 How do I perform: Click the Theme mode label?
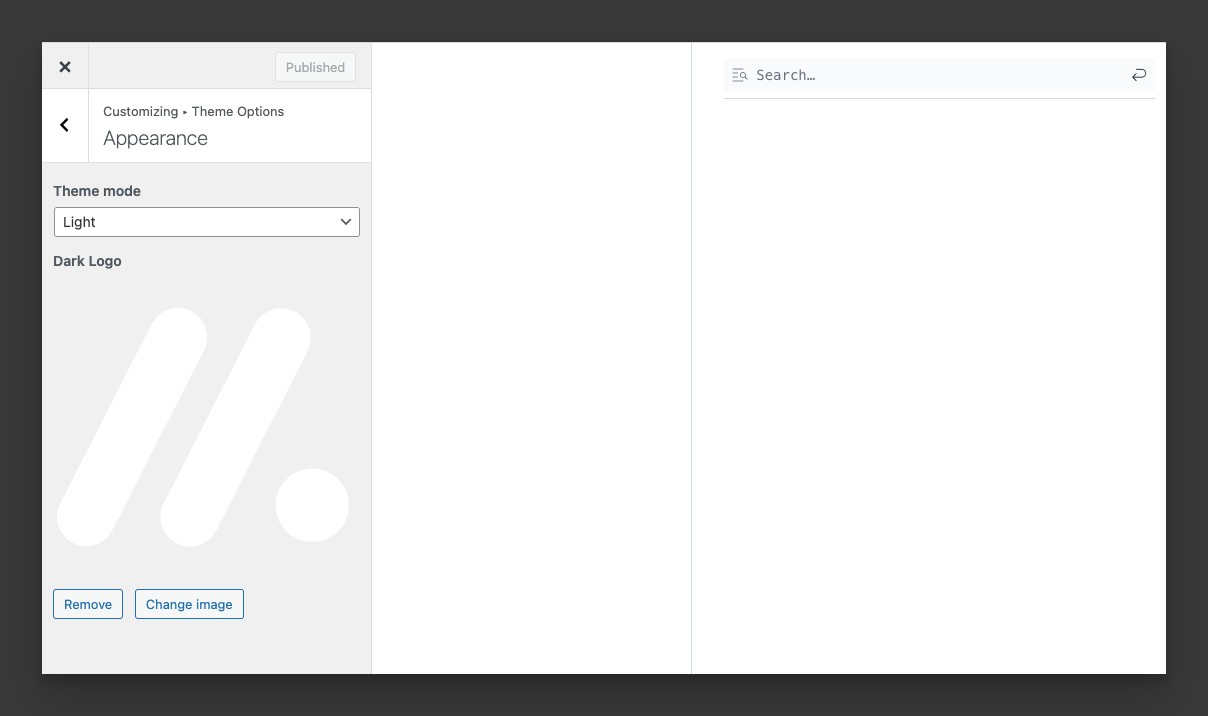pos(97,191)
